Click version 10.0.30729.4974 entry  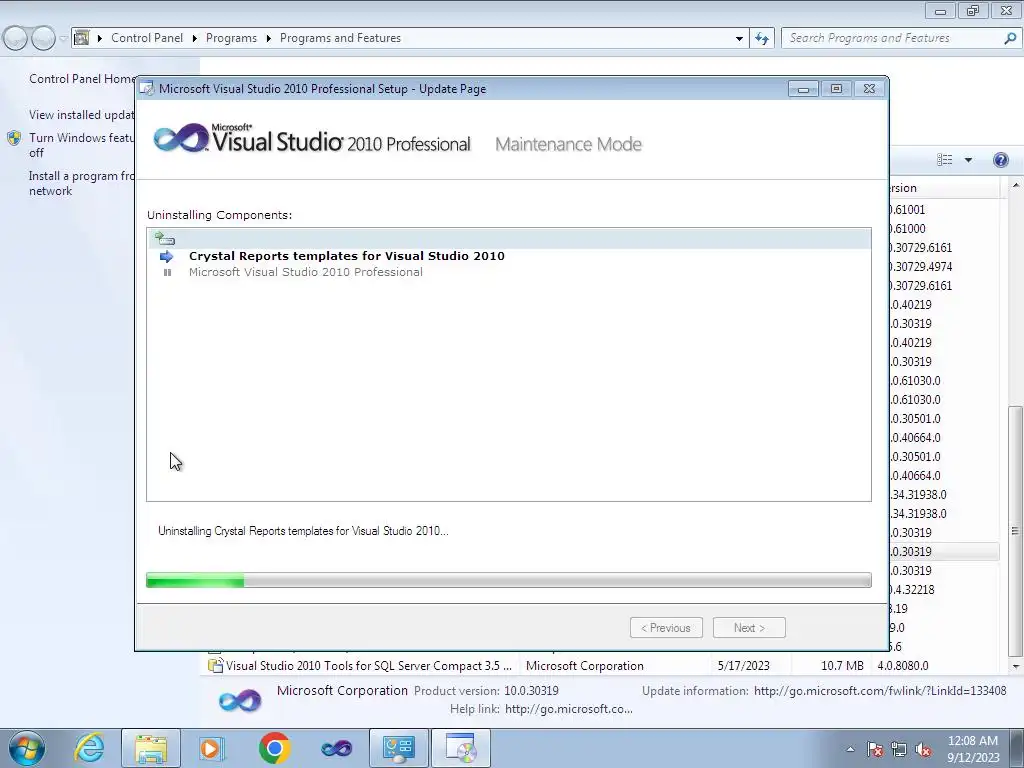(920, 266)
